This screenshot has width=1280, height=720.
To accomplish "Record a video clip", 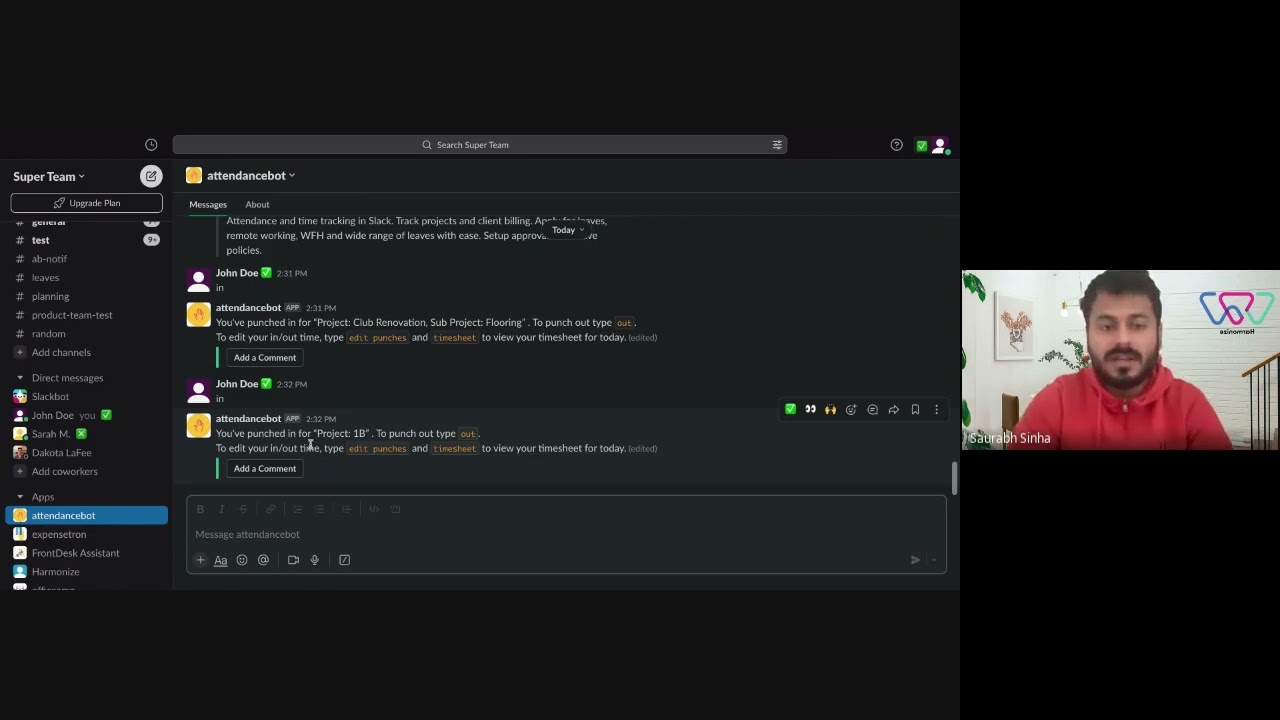I will (x=293, y=560).
